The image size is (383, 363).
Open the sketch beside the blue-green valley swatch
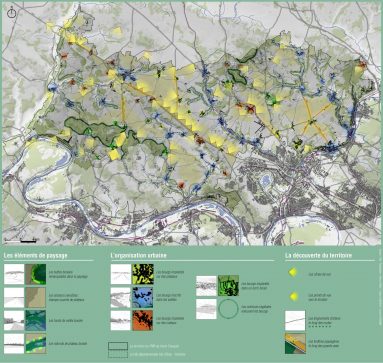[x=14, y=320]
